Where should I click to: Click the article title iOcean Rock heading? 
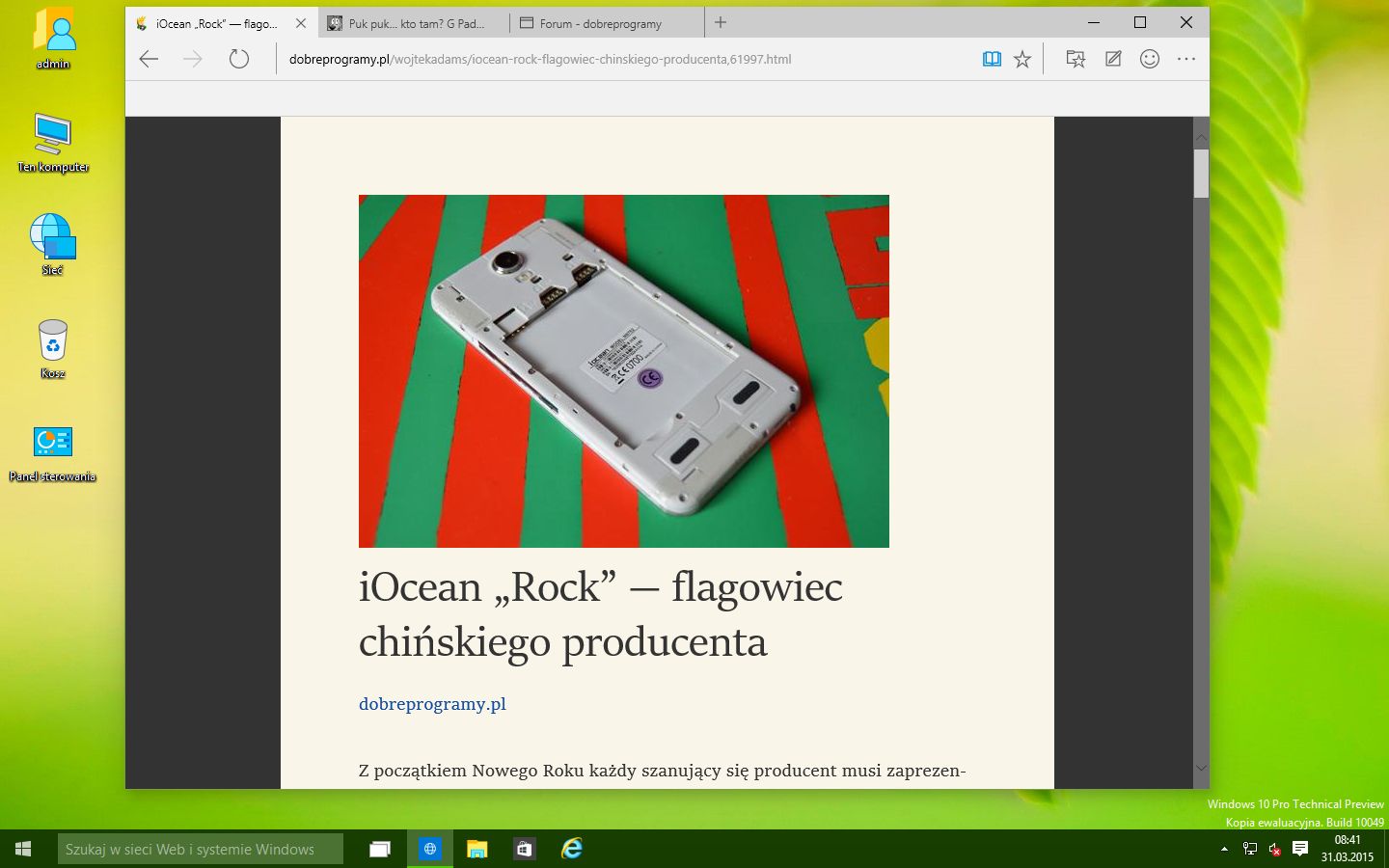(601, 614)
